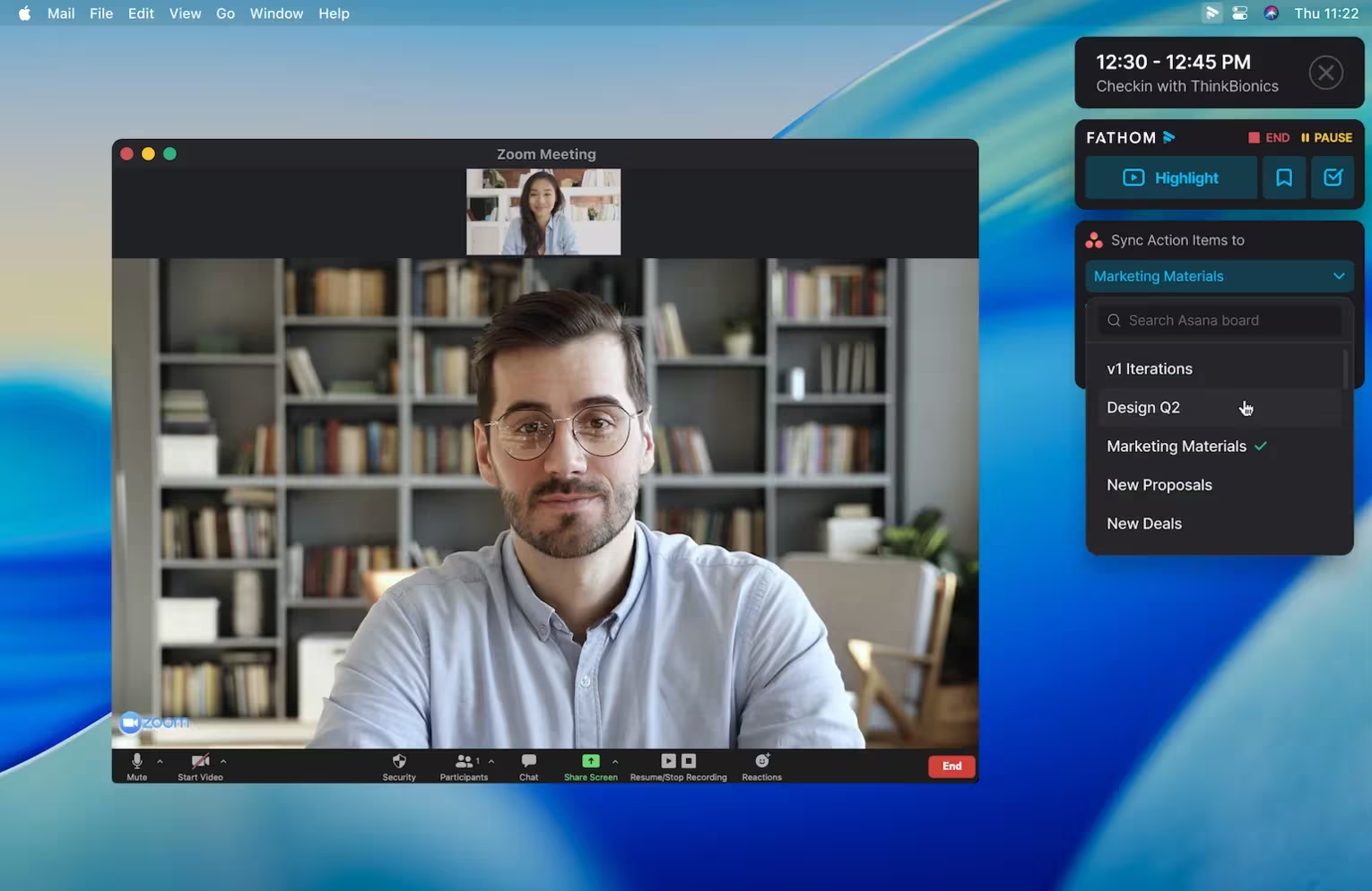Viewport: 1372px width, 891px height.
Task: Select New Deals board option
Action: [1220, 523]
